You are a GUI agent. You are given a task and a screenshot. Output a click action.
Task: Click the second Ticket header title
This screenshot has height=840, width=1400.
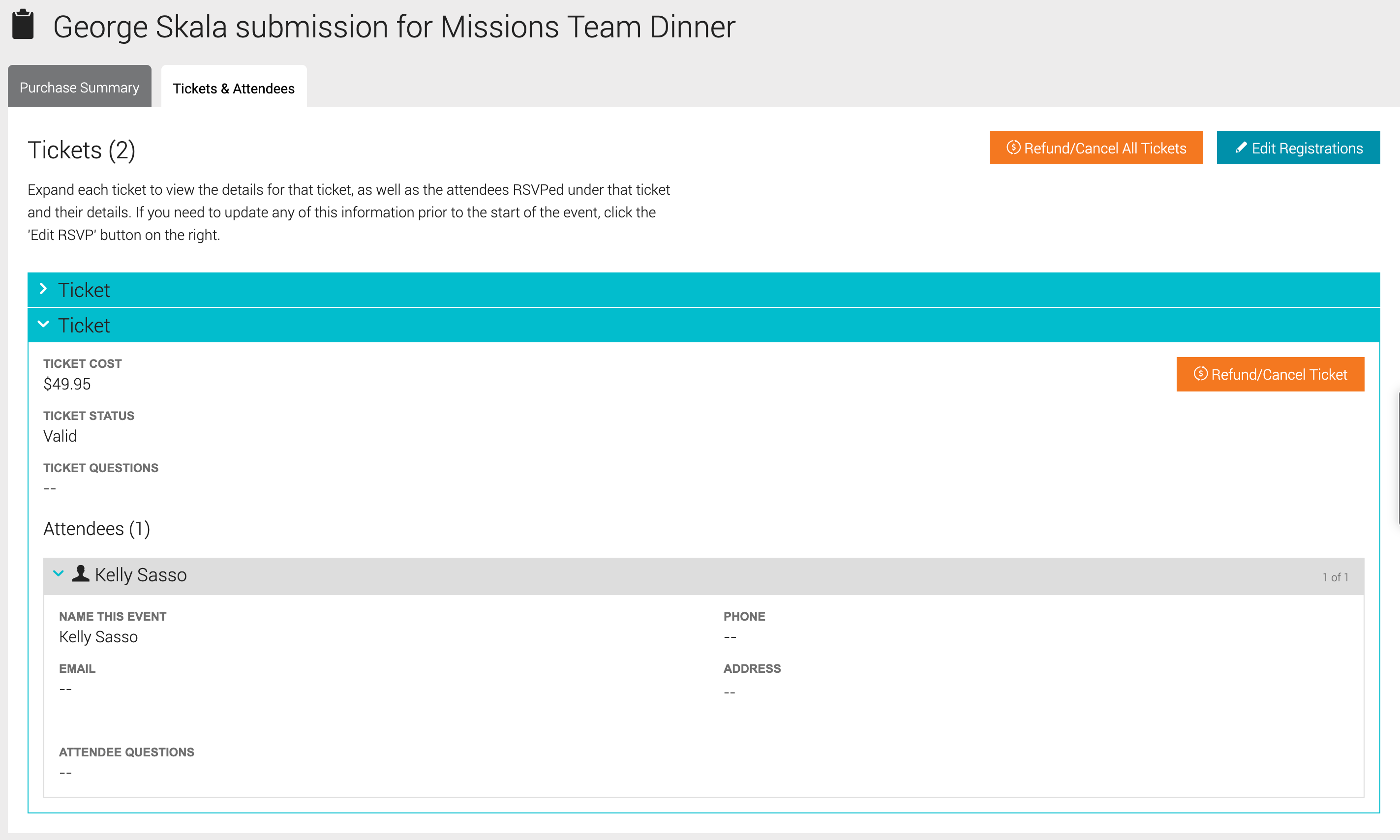(84, 326)
